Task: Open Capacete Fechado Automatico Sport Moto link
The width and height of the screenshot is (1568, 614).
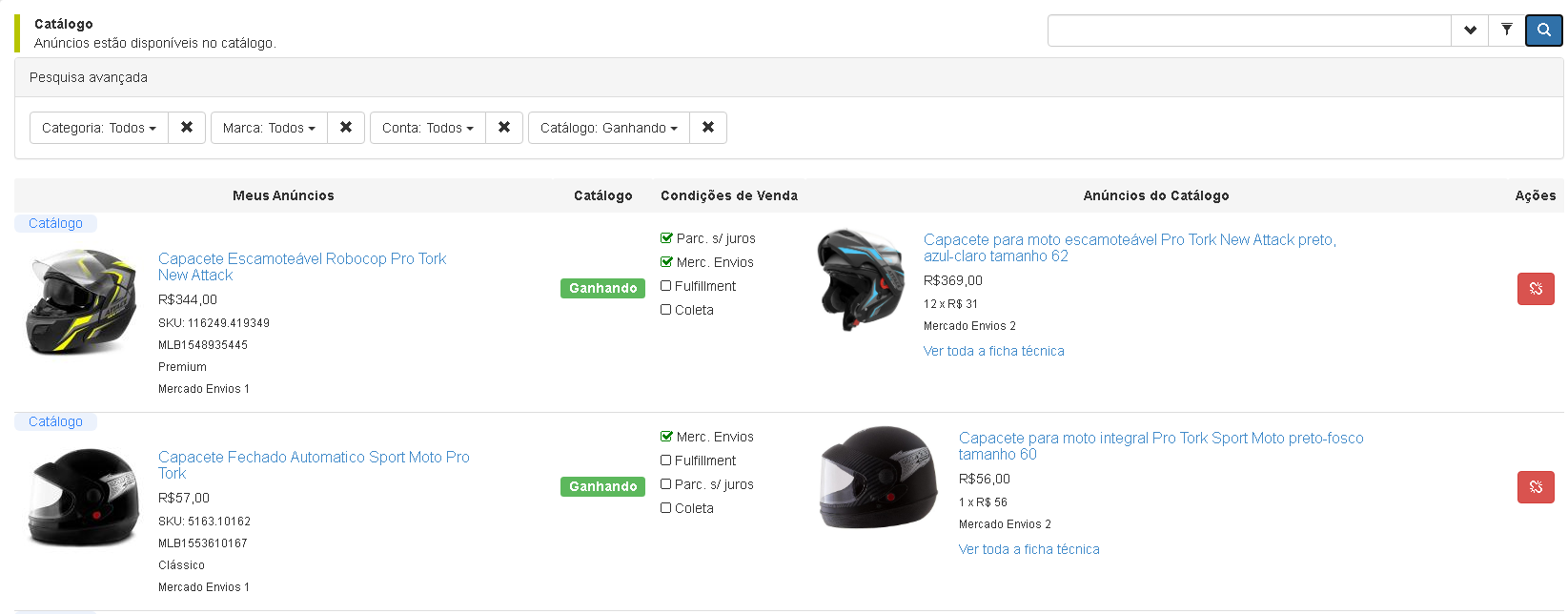Action: [314, 465]
